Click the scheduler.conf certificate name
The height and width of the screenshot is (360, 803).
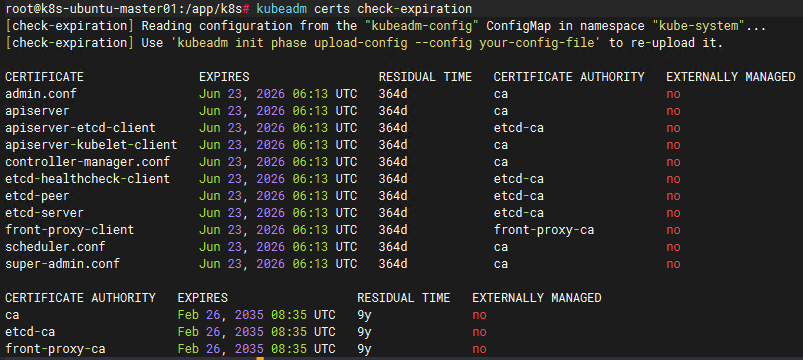[x=55, y=247]
